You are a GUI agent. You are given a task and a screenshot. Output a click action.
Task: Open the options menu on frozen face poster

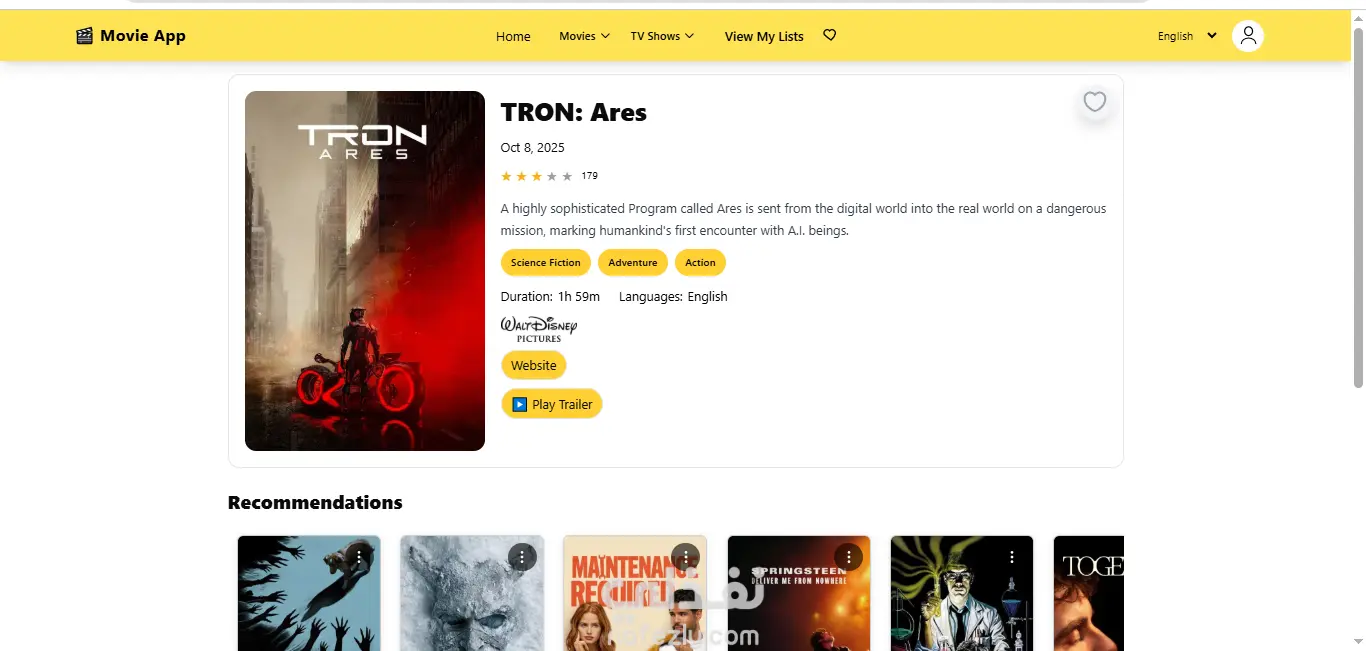pos(521,556)
